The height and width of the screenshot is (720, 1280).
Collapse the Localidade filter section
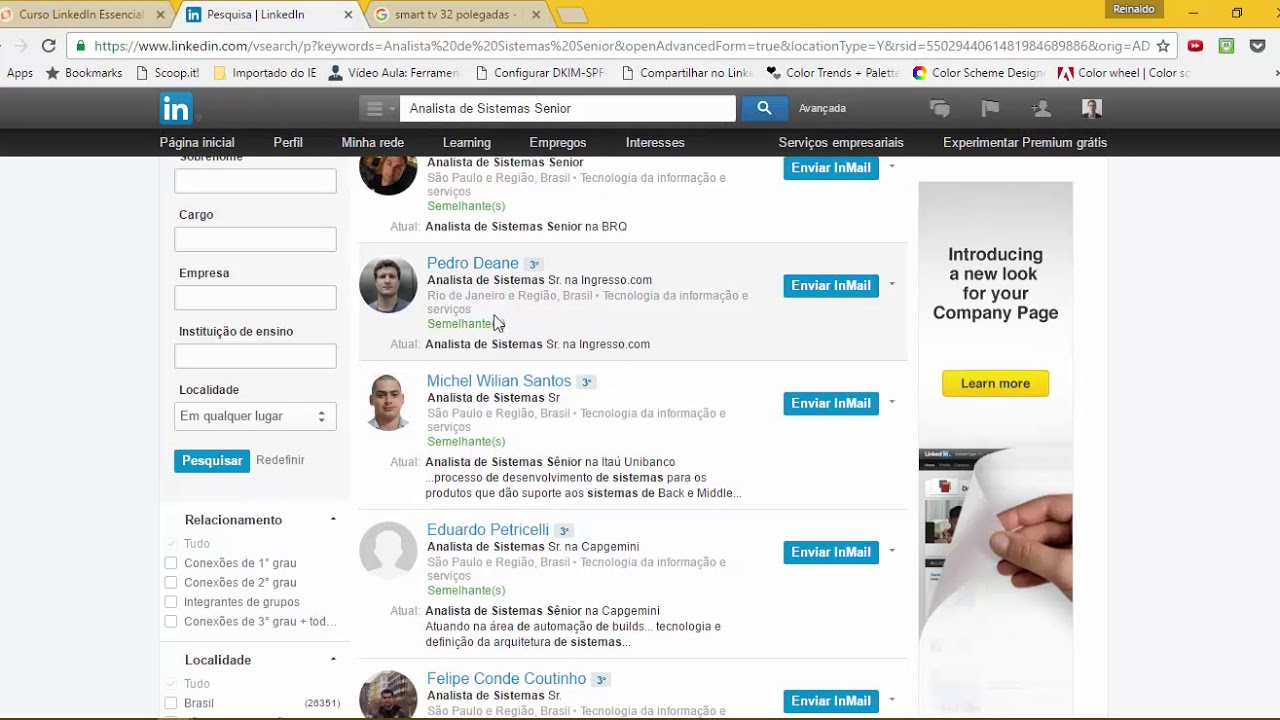pyautogui.click(x=333, y=660)
